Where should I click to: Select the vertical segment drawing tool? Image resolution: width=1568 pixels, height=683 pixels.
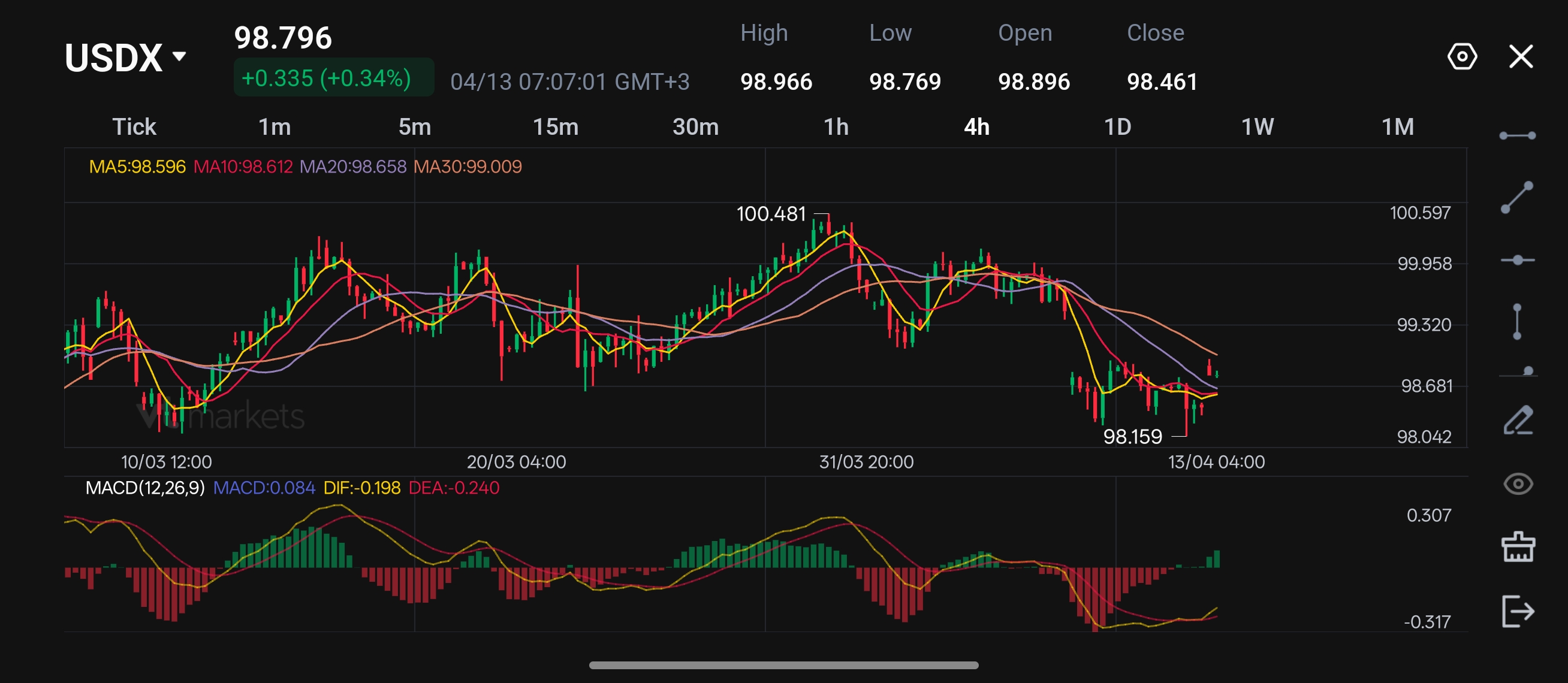[x=1517, y=322]
